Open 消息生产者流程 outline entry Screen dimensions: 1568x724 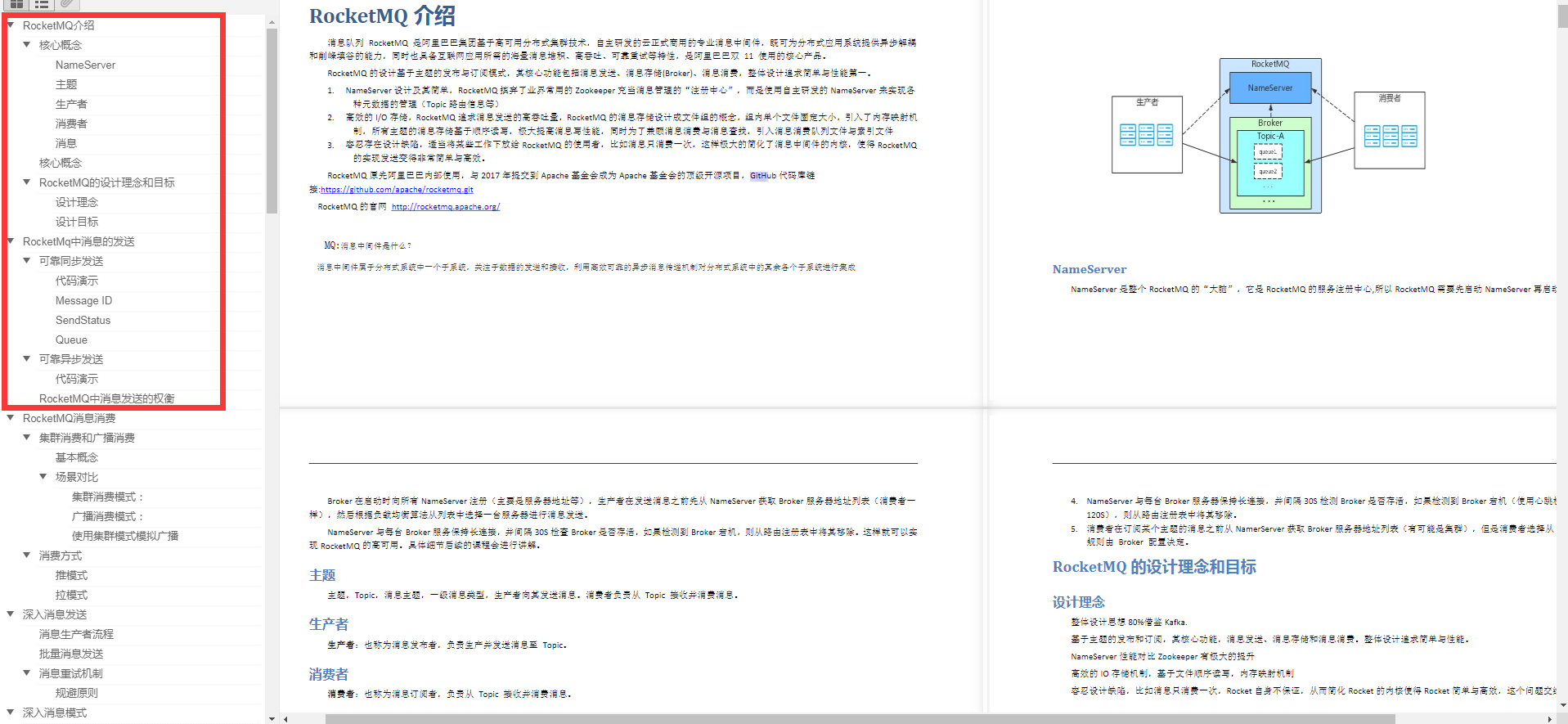(x=76, y=634)
